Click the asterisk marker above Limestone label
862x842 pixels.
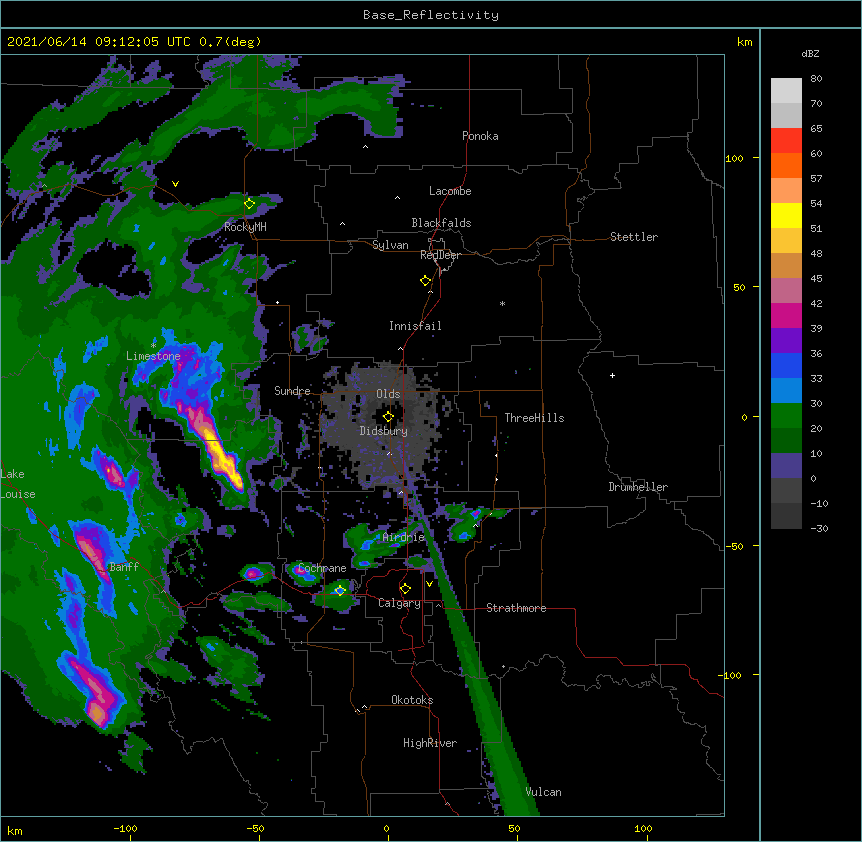(x=153, y=345)
